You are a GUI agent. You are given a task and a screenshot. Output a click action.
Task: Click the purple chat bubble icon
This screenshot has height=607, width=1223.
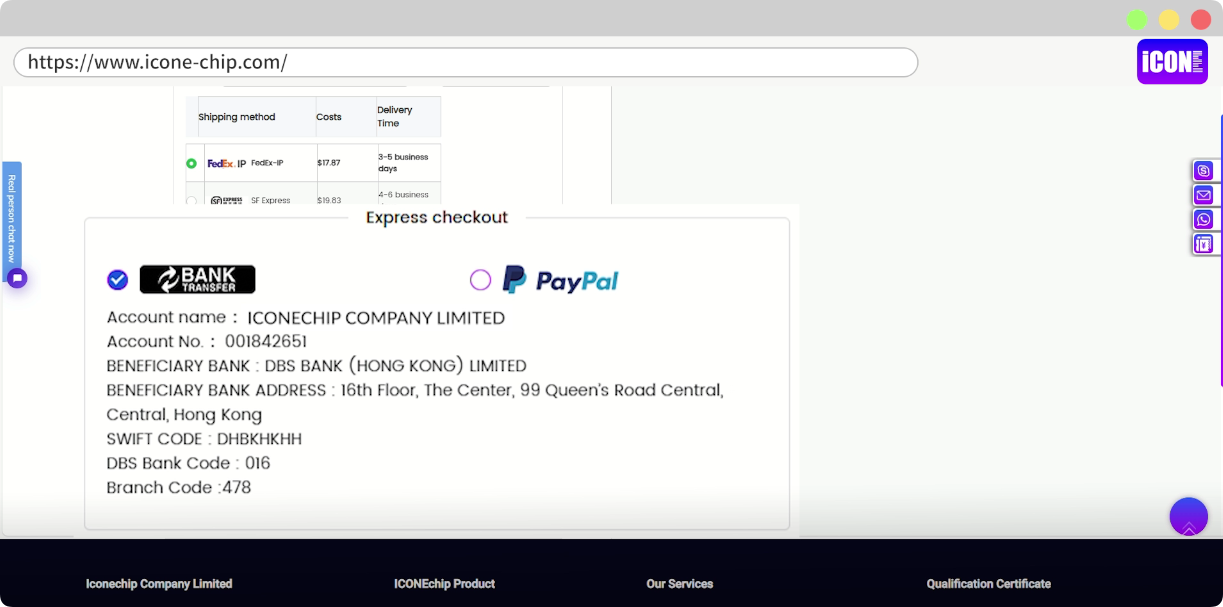[x=17, y=278]
